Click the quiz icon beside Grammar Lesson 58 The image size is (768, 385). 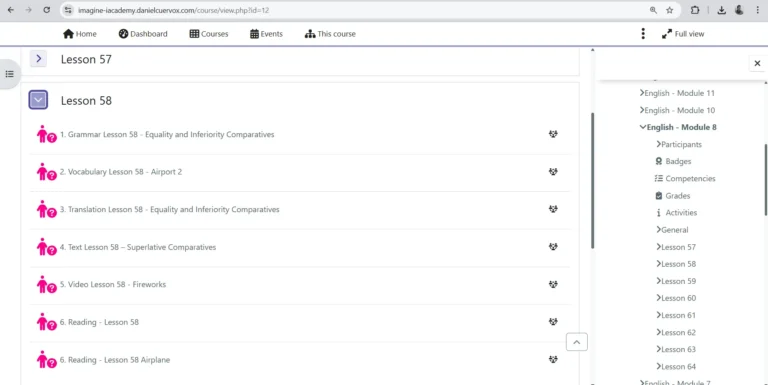coord(47,134)
